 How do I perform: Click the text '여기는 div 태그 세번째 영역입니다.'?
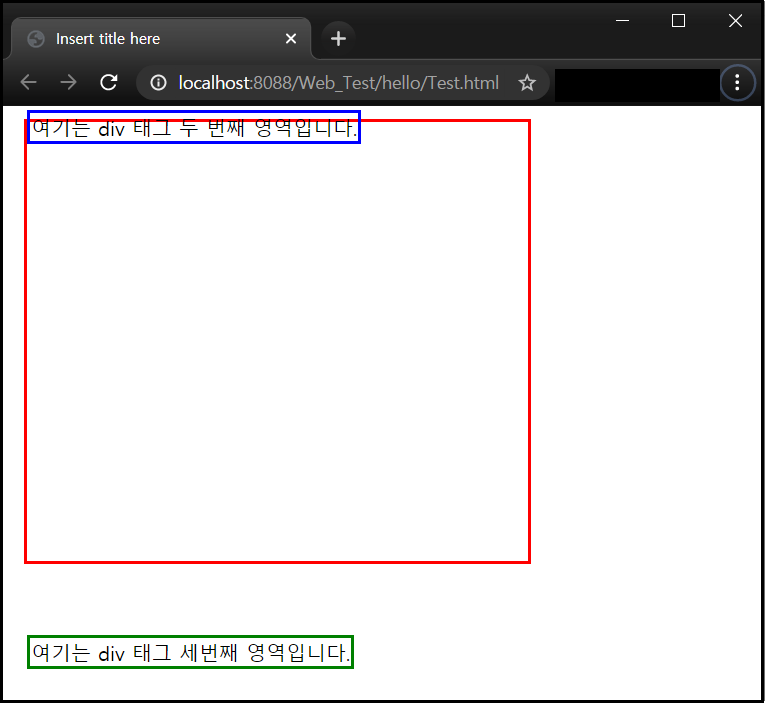click(x=191, y=652)
